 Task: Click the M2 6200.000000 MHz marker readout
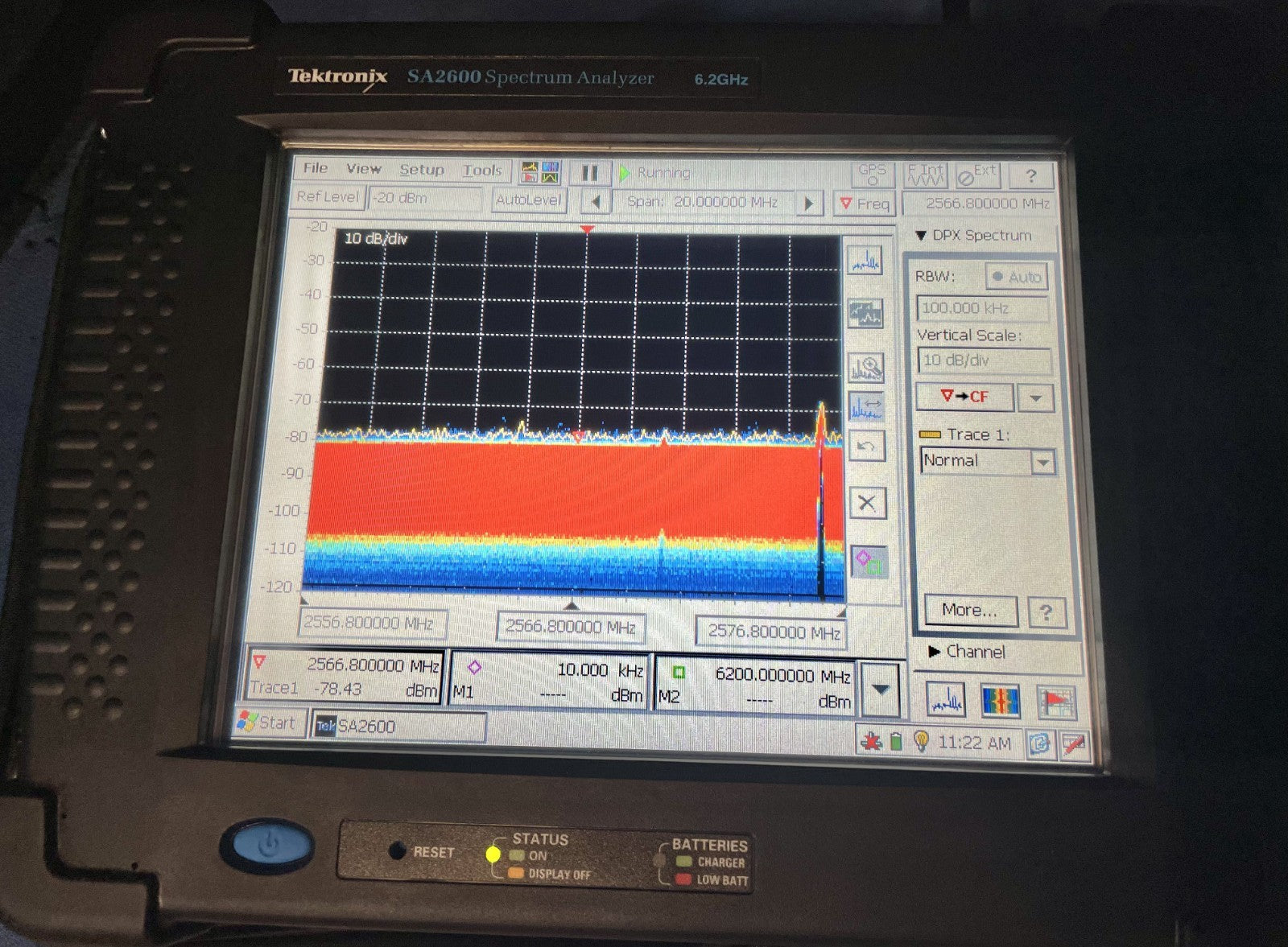tap(755, 686)
